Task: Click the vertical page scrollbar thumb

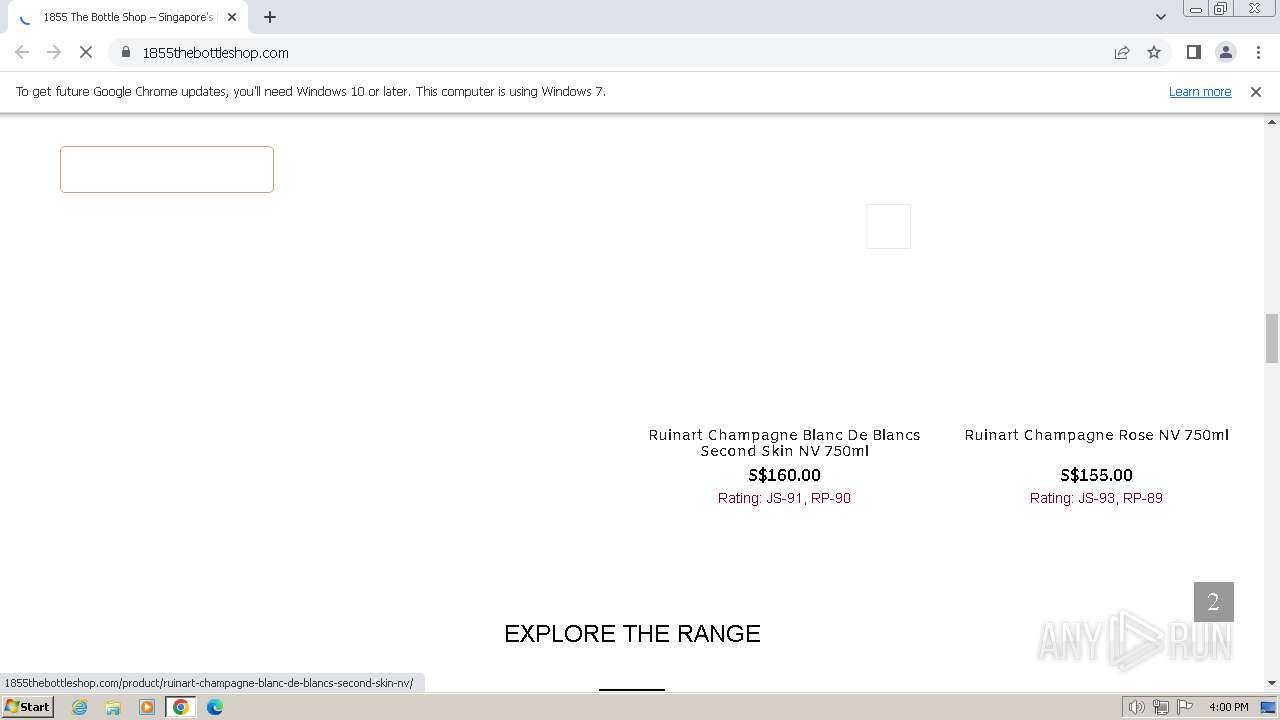Action: (1272, 338)
